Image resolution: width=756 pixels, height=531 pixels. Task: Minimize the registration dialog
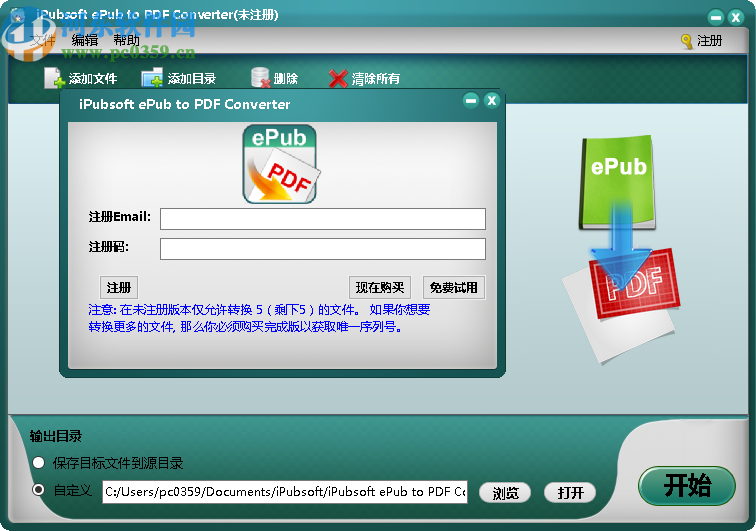(471, 100)
